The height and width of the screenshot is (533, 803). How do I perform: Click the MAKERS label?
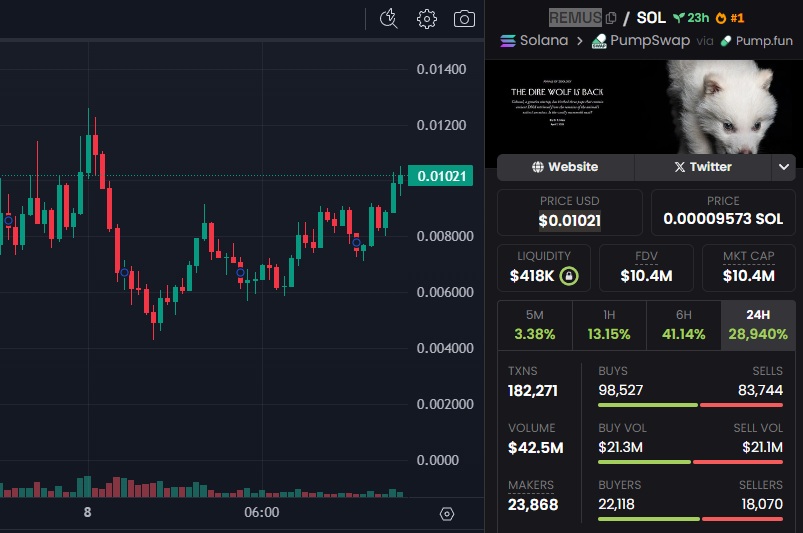pyautogui.click(x=531, y=485)
